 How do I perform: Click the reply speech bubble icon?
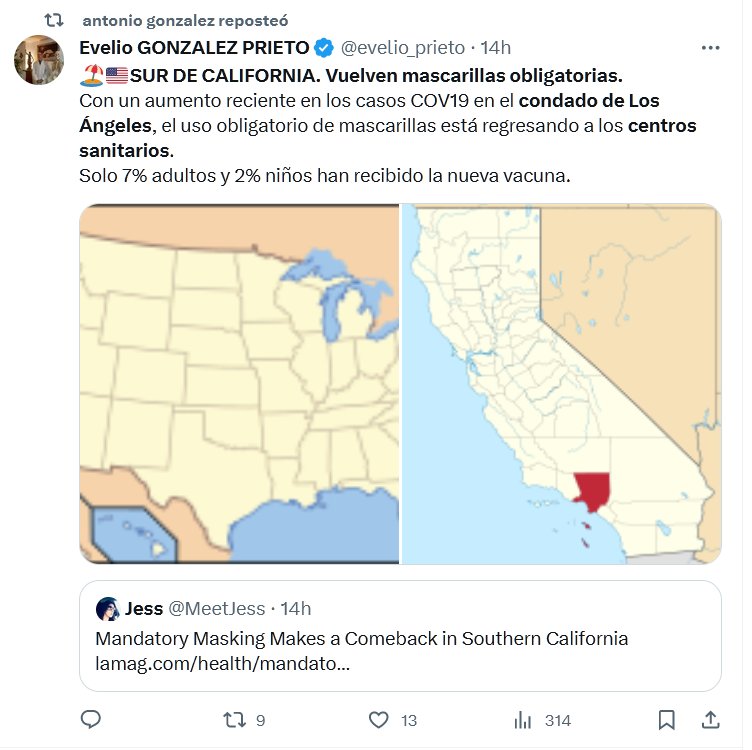[x=91, y=720]
